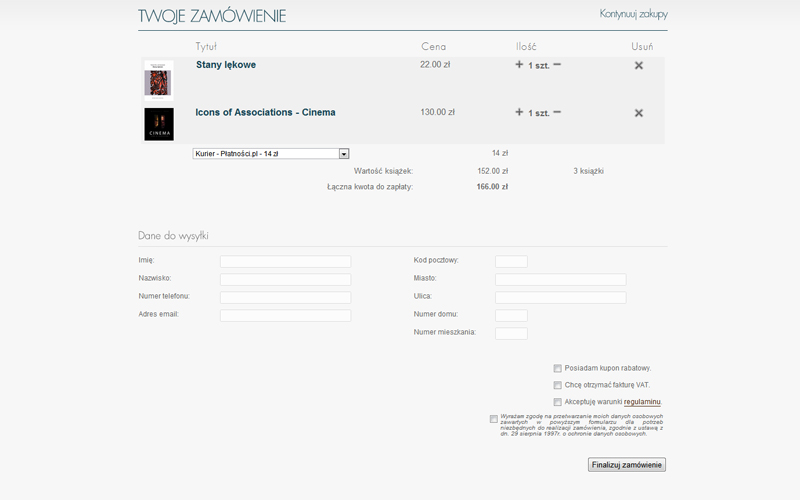800x500 pixels.
Task: Check Chcę otrzymać fakturę VAT checkbox
Action: click(558, 385)
